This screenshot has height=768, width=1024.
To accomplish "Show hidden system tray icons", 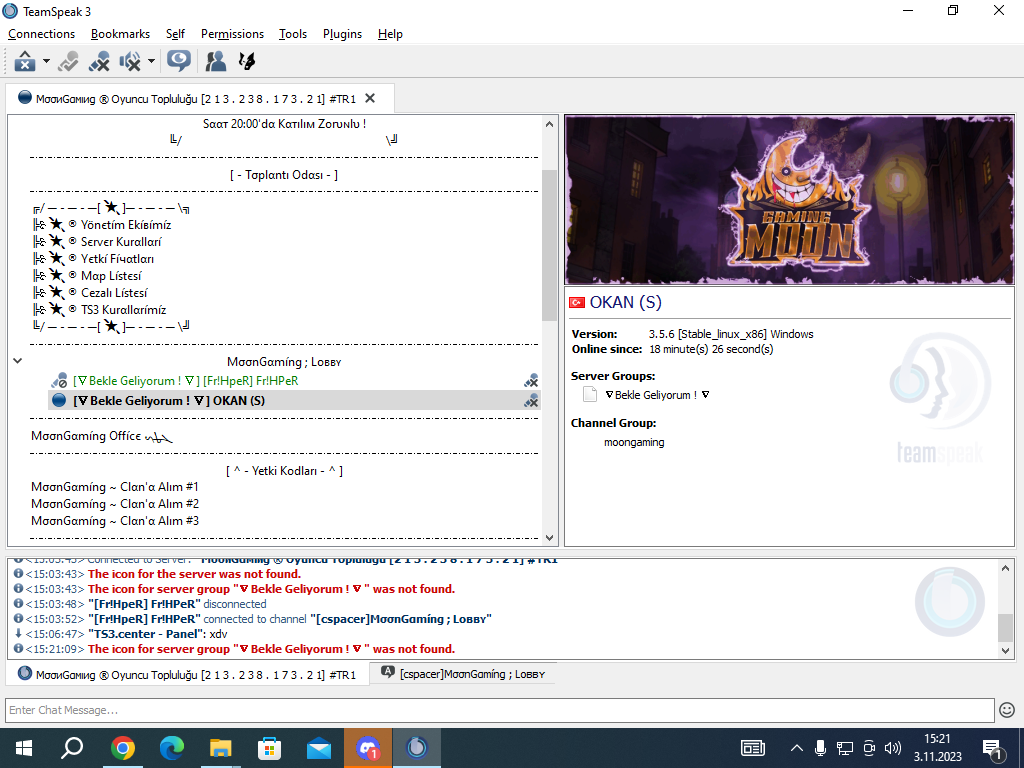I will pyautogui.click(x=797, y=748).
